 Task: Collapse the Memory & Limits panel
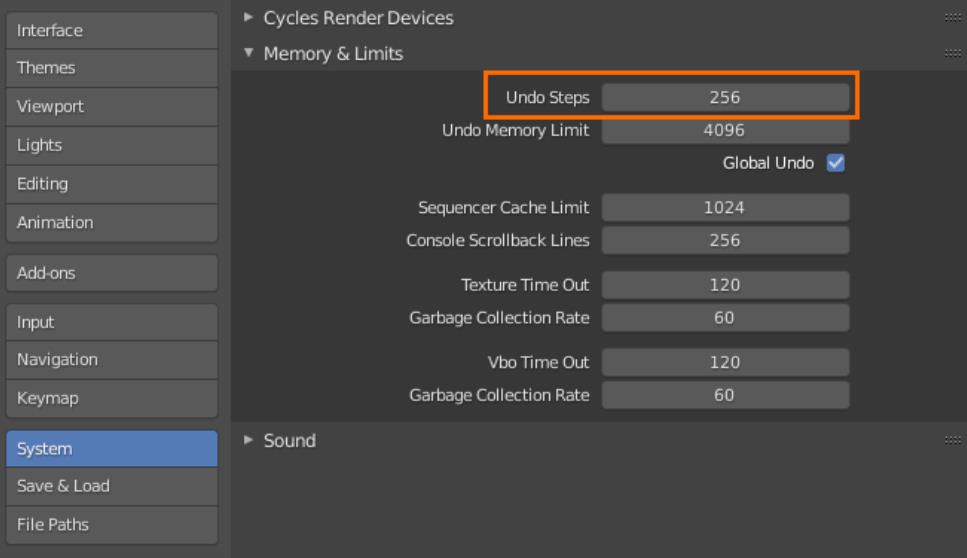point(249,53)
